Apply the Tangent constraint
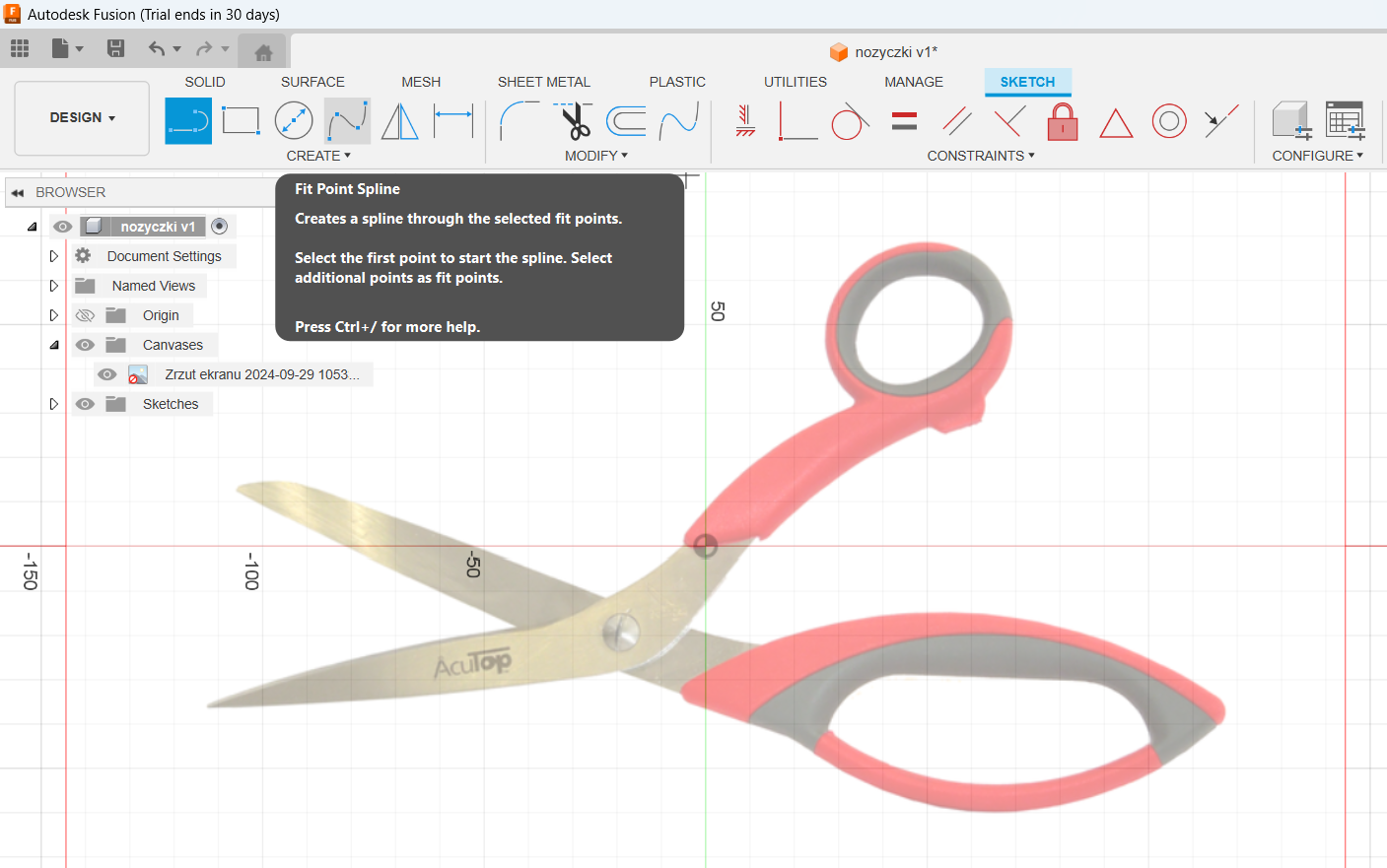 click(850, 121)
